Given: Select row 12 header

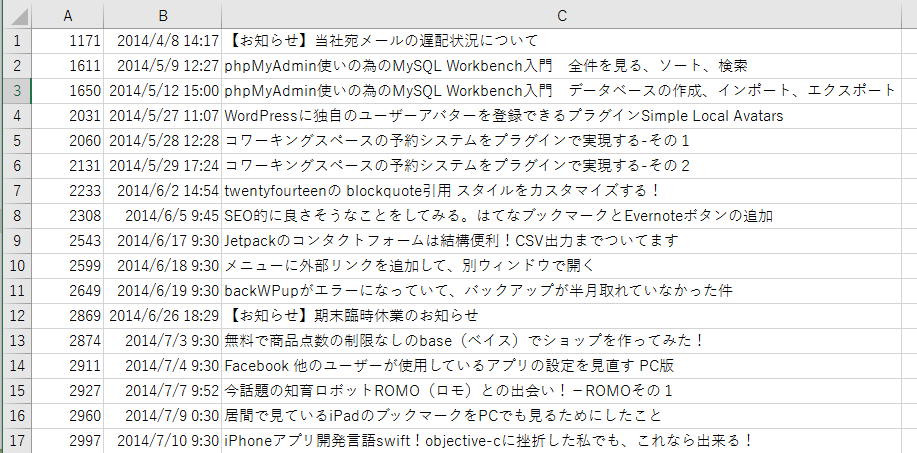Looking at the screenshot, I should click(x=17, y=316).
